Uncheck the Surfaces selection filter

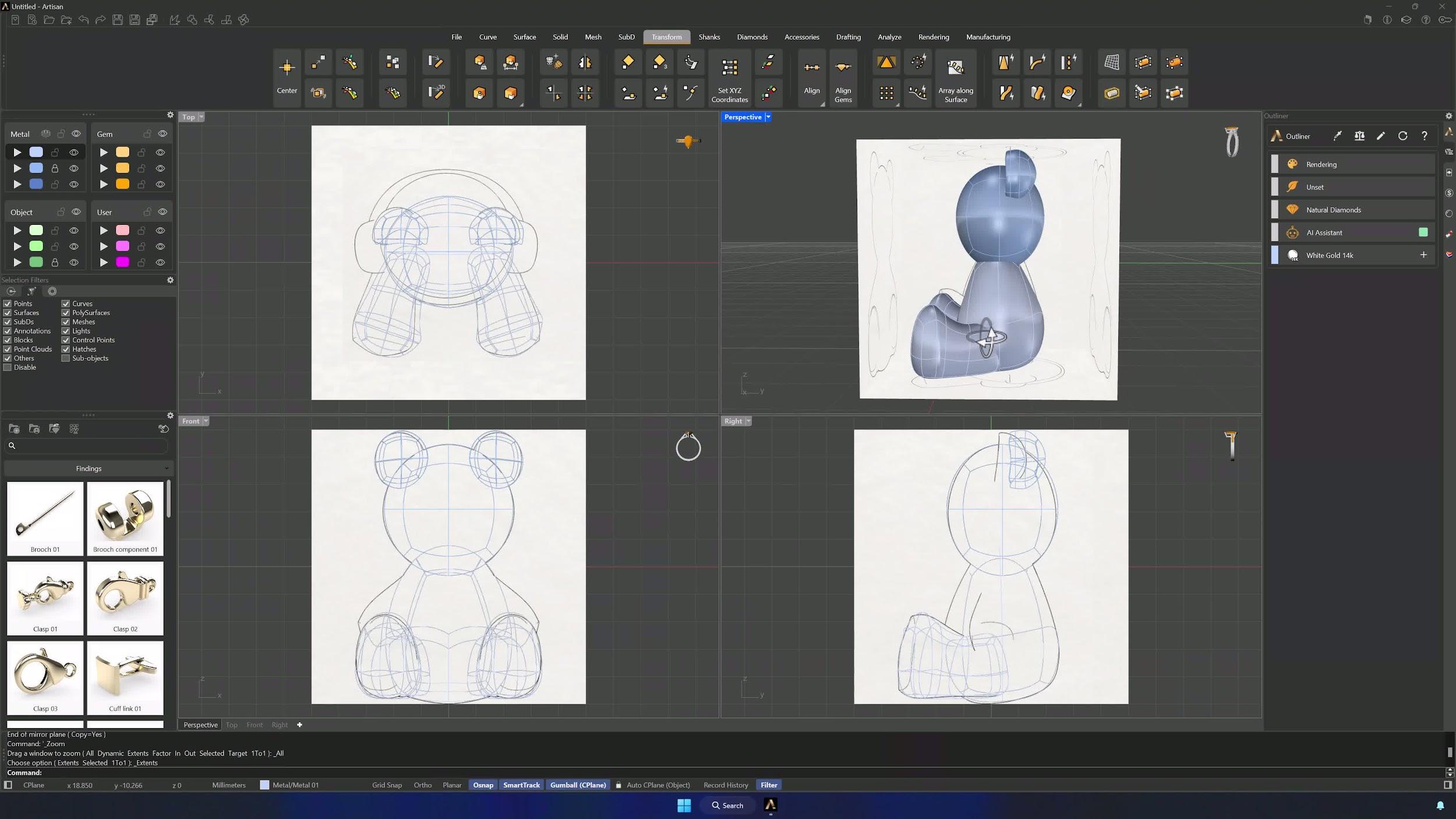coord(8,313)
